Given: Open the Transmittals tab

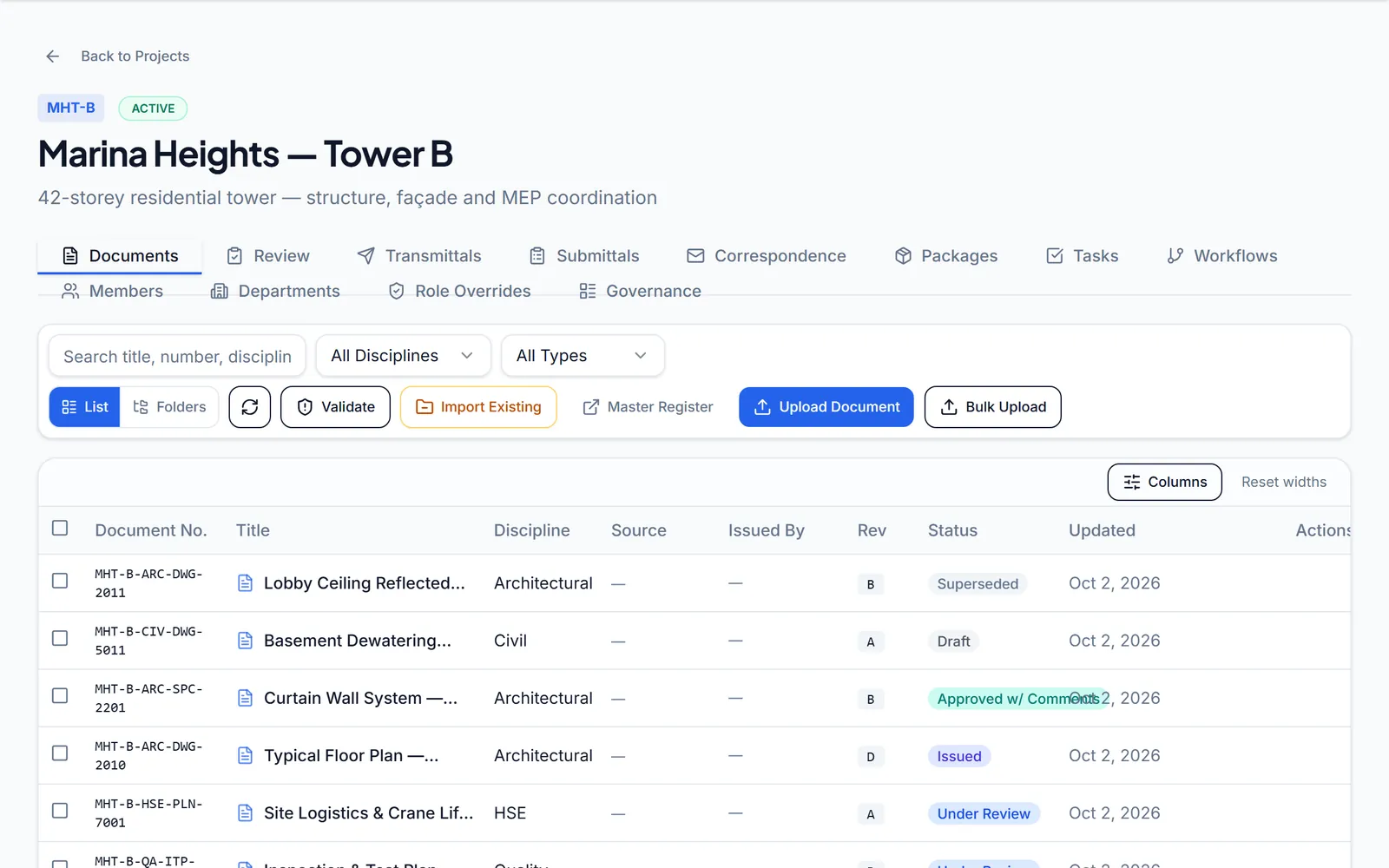Looking at the screenshot, I should pos(419,256).
